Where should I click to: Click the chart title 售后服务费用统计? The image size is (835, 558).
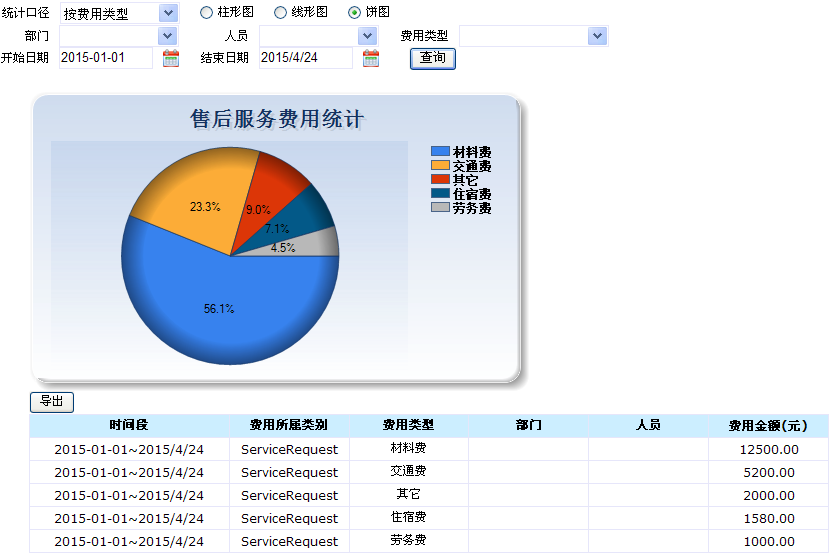[x=277, y=119]
